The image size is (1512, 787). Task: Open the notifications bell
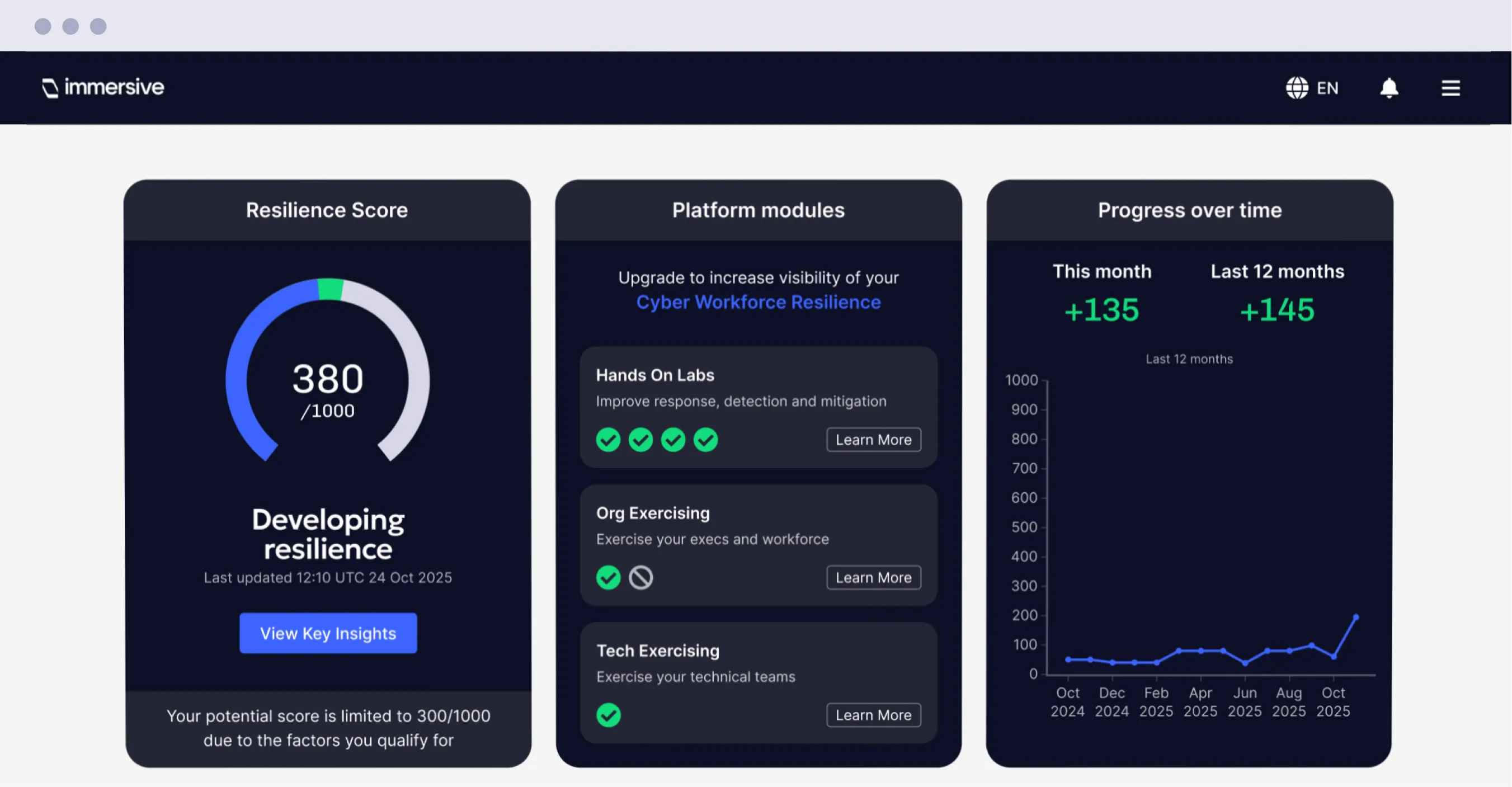(x=1388, y=88)
